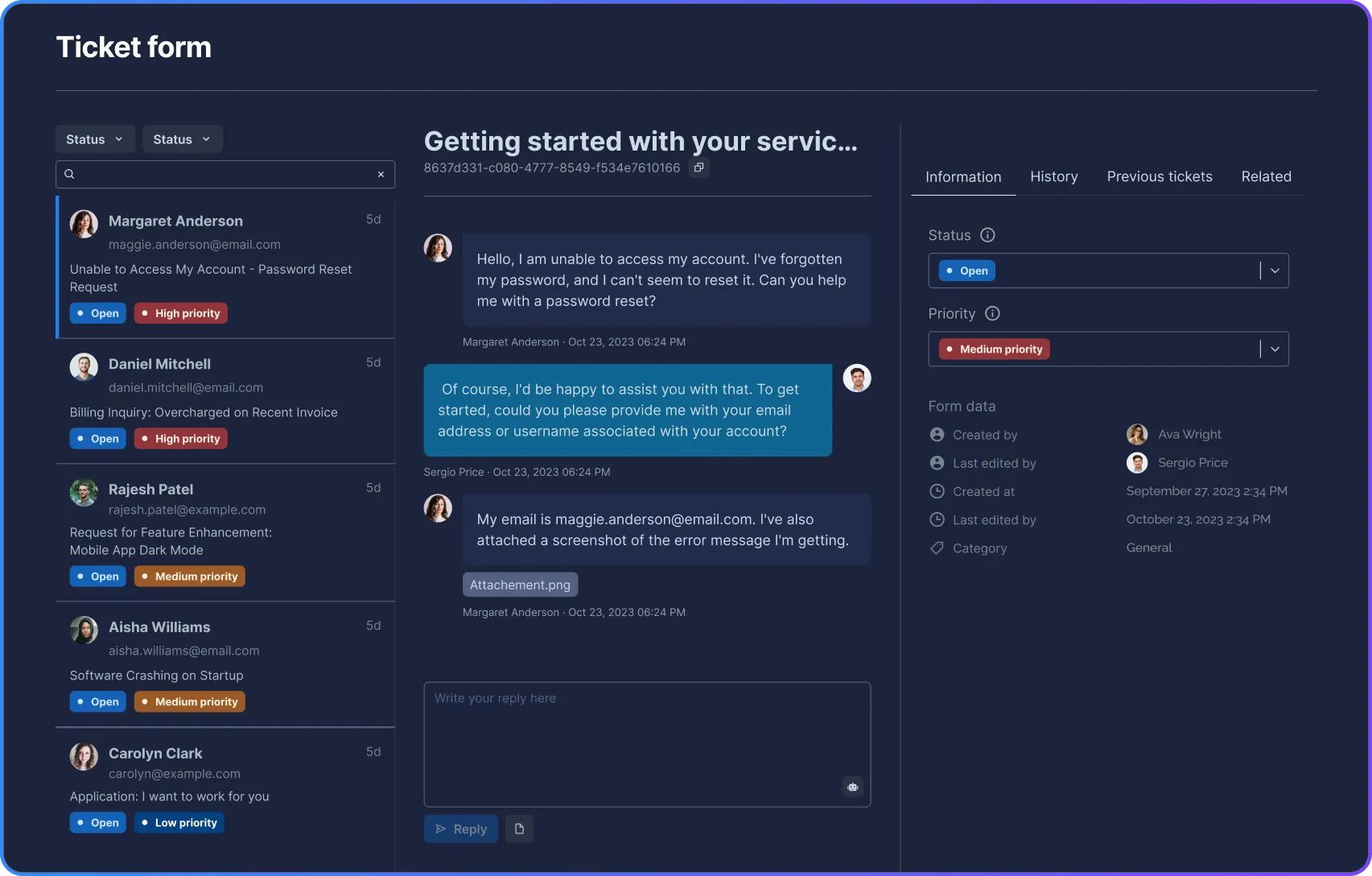Click the tag icon beside Category
This screenshot has width=1372, height=876.
pos(936,548)
